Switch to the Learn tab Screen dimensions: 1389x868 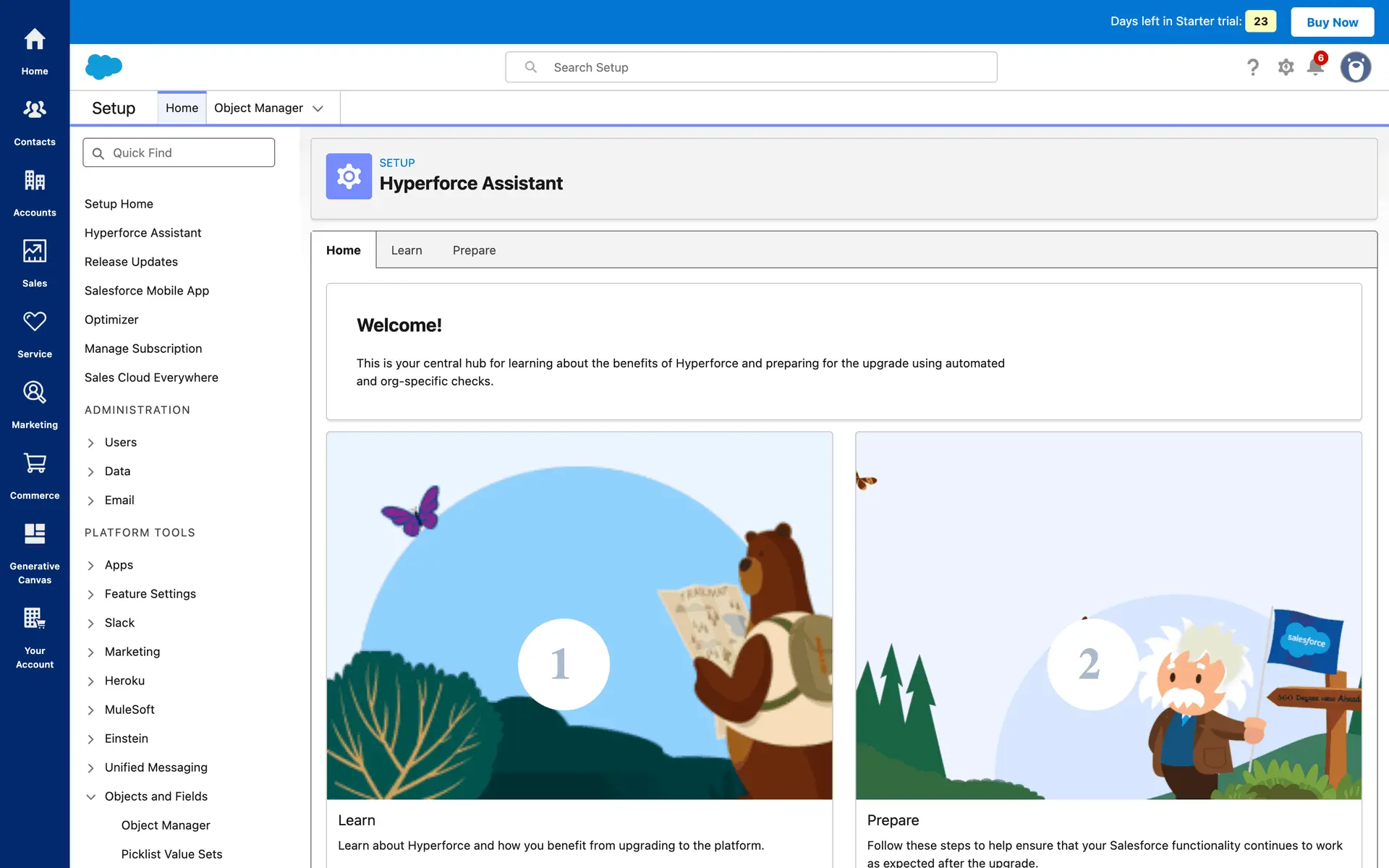[x=407, y=250]
